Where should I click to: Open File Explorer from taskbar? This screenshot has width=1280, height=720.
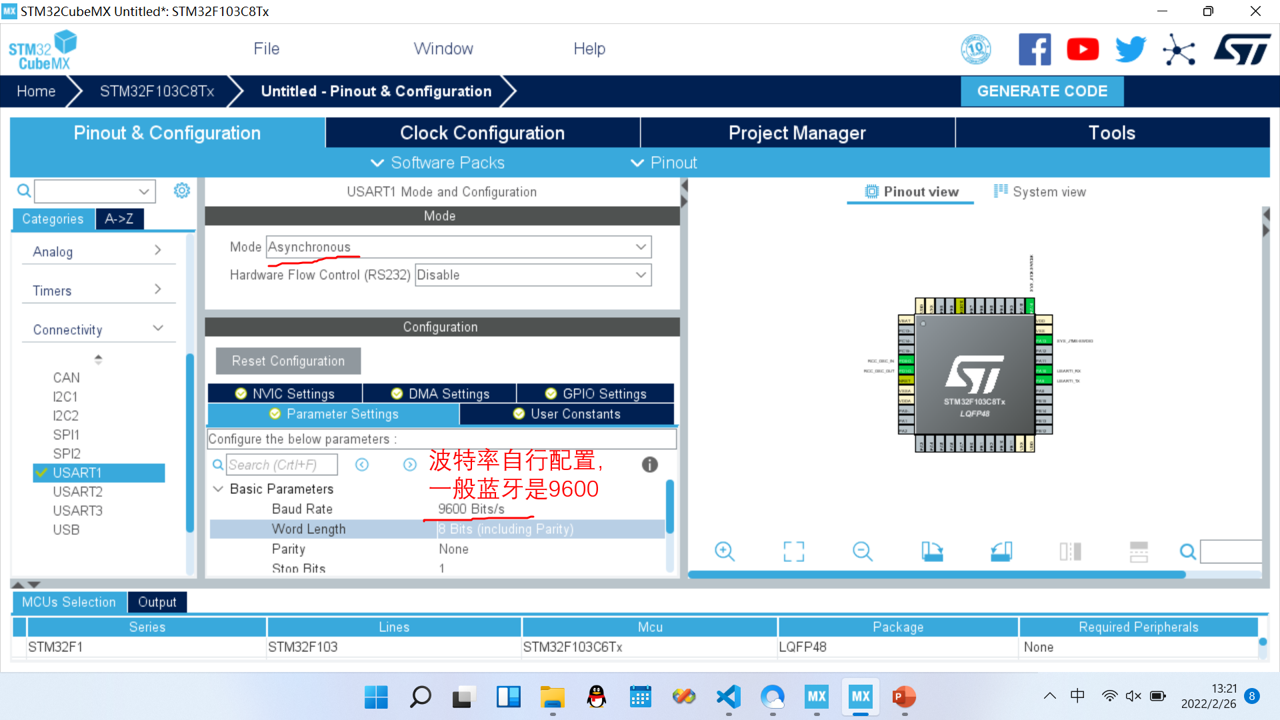click(552, 696)
